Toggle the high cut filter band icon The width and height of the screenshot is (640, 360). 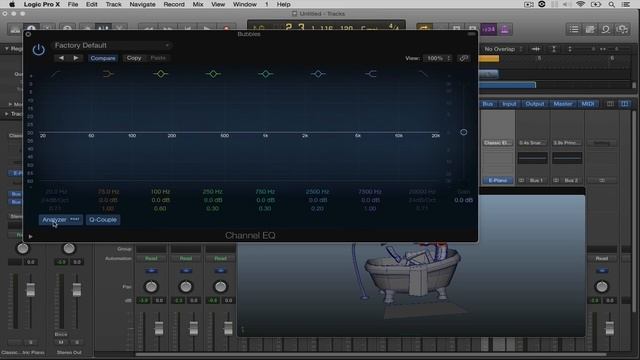click(x=423, y=74)
